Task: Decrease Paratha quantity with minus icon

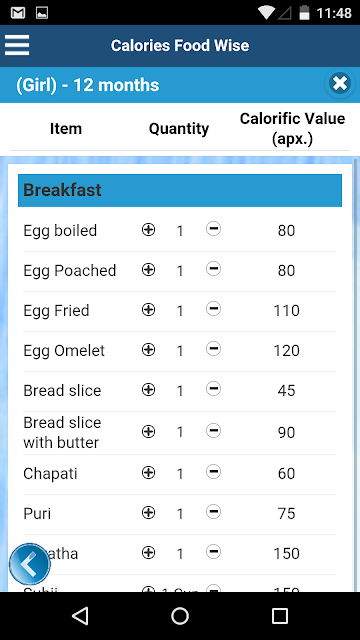Action: click(213, 552)
